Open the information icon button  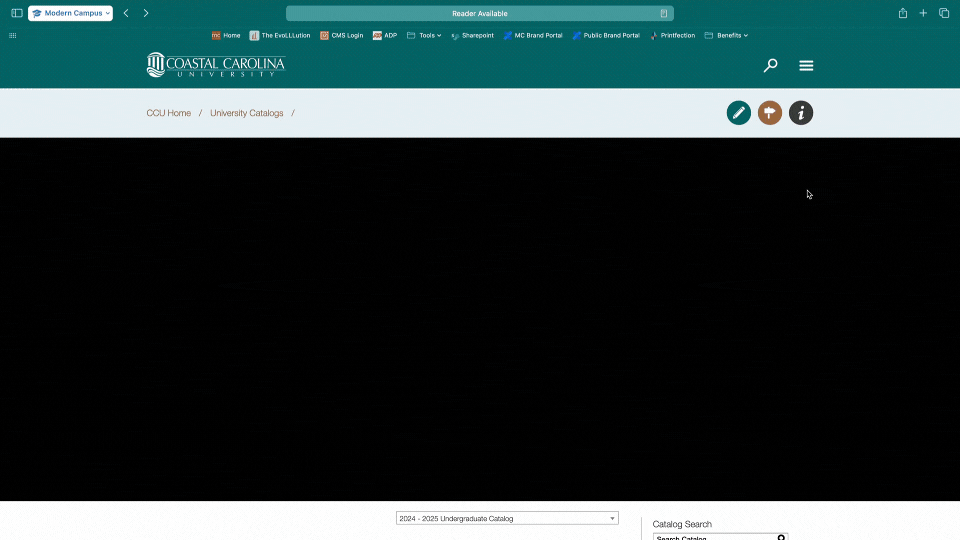[800, 113]
